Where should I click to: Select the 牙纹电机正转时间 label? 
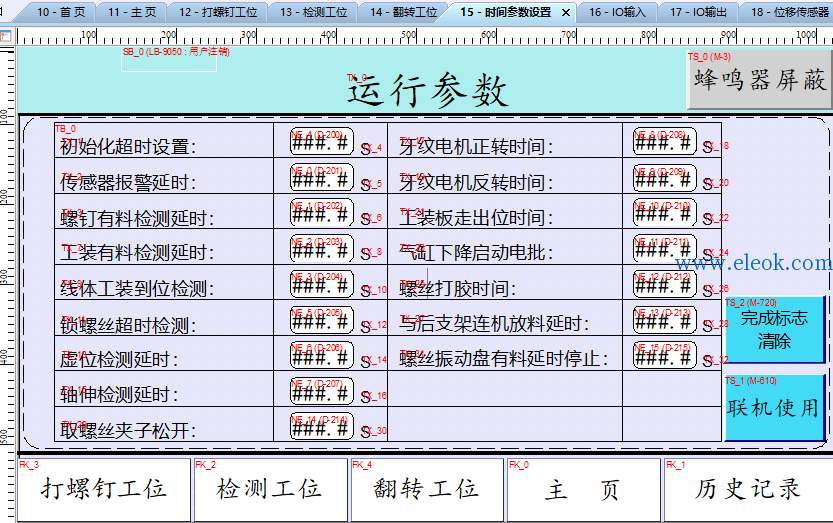point(476,146)
